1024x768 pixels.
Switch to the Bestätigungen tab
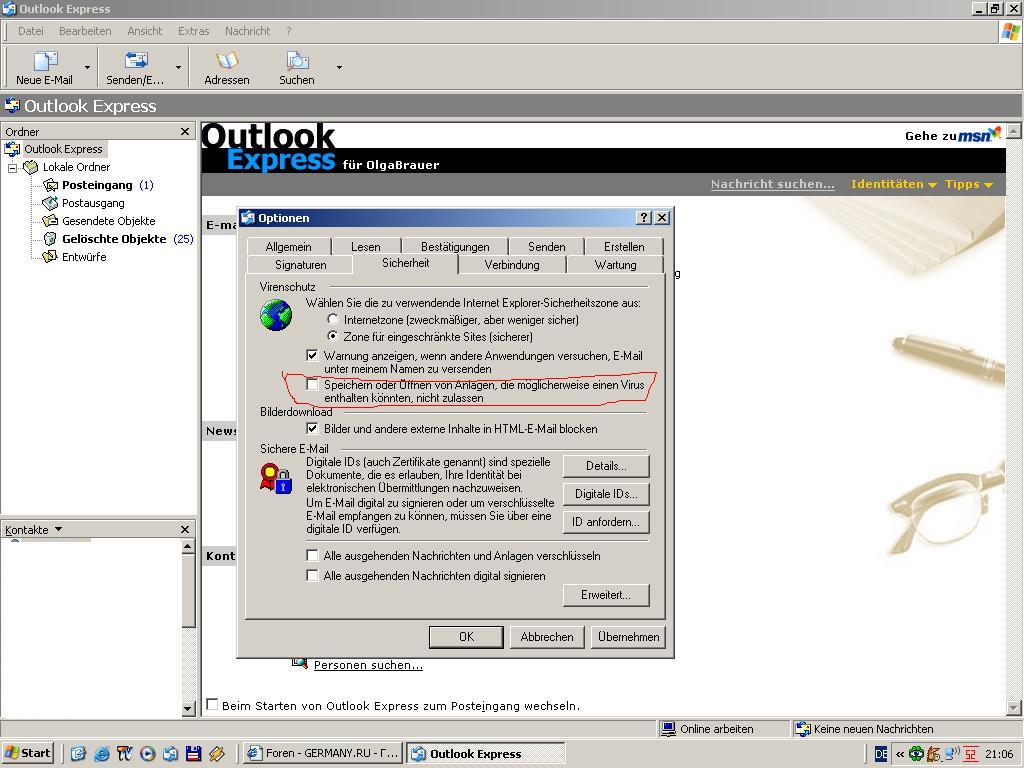click(x=455, y=246)
